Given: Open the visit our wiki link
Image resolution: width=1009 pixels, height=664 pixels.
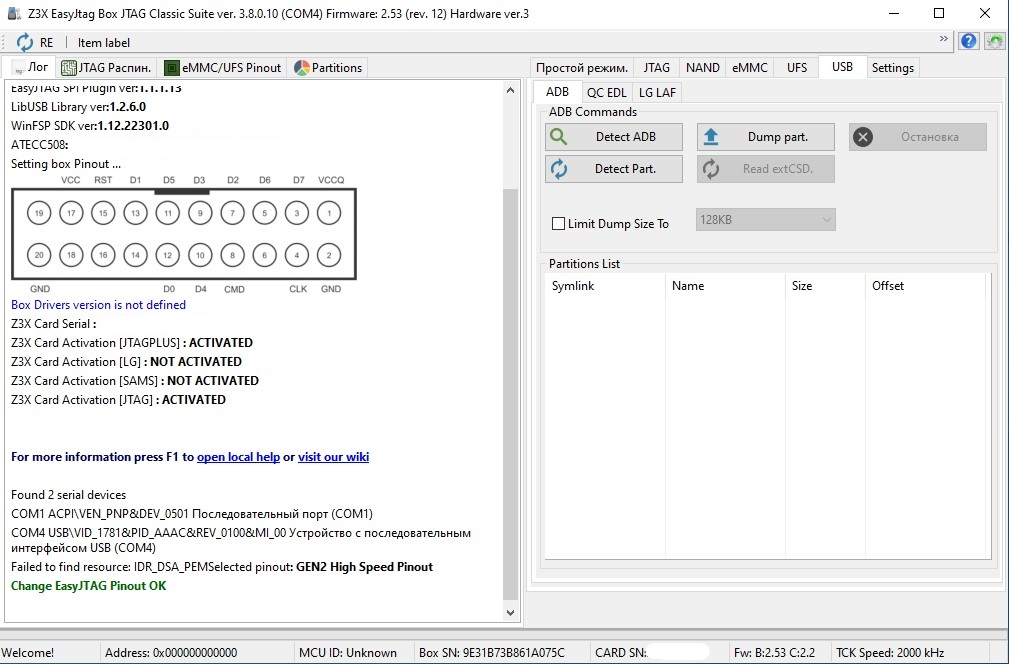Looking at the screenshot, I should [333, 457].
